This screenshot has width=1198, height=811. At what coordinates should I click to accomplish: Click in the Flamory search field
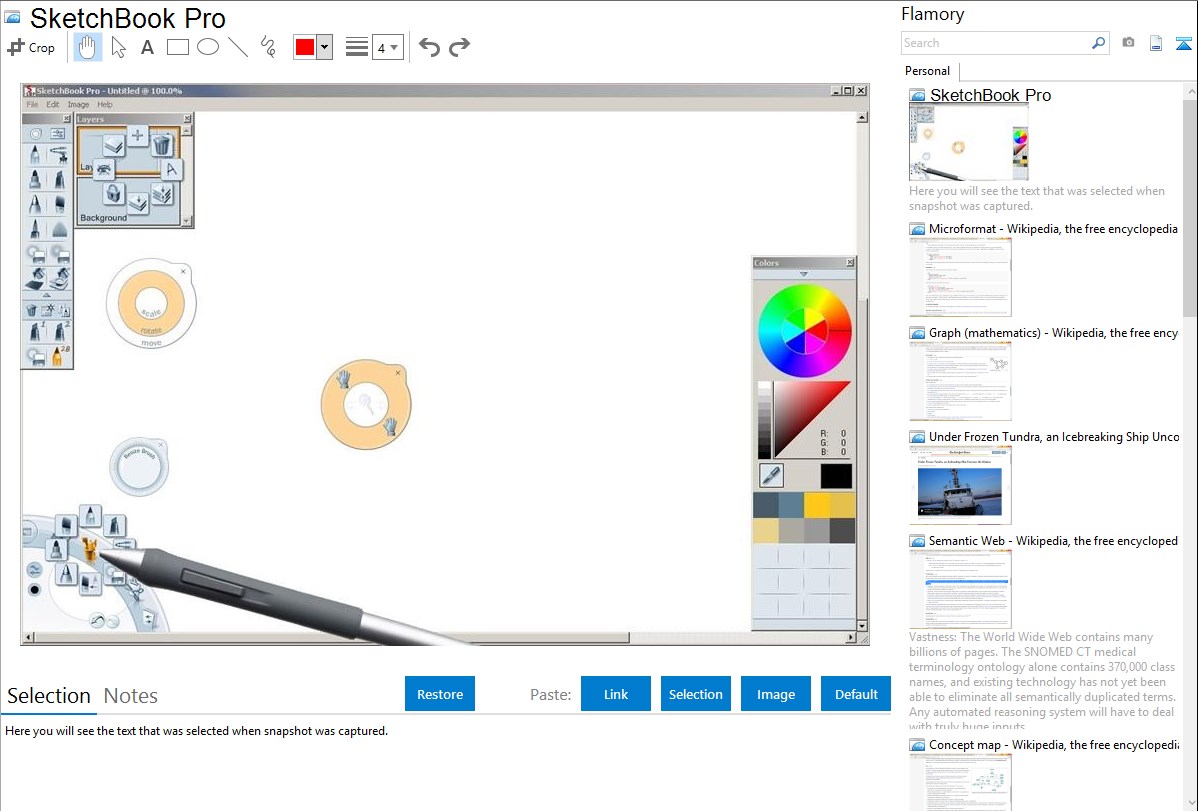click(x=995, y=43)
